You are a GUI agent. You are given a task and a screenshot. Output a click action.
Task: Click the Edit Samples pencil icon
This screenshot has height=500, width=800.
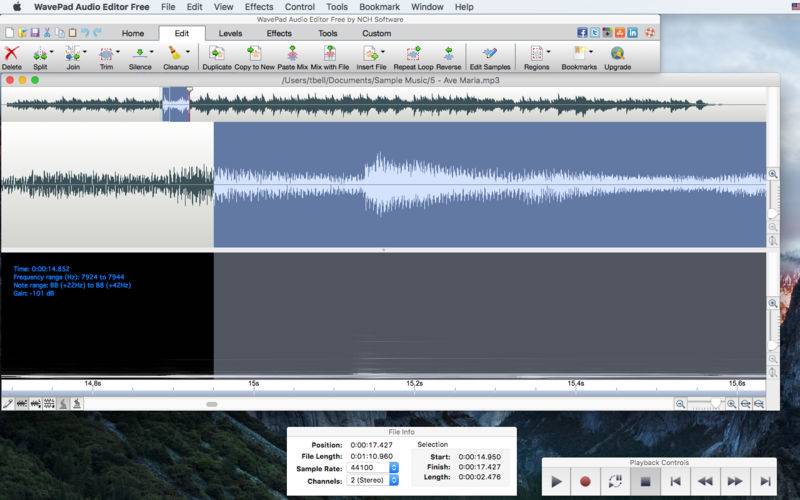tap(489, 53)
